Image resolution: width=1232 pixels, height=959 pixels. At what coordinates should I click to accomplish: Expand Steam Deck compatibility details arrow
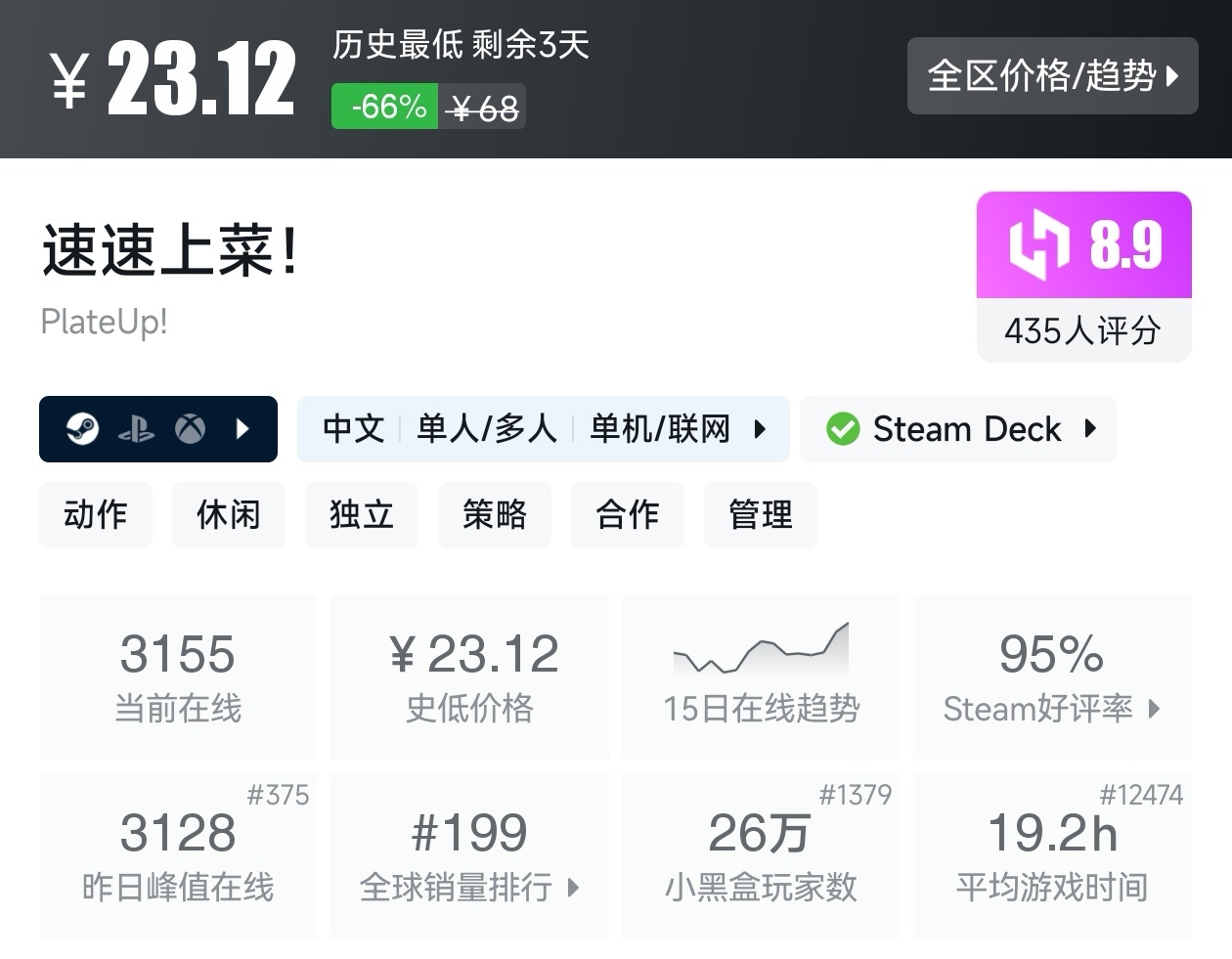point(1090,428)
